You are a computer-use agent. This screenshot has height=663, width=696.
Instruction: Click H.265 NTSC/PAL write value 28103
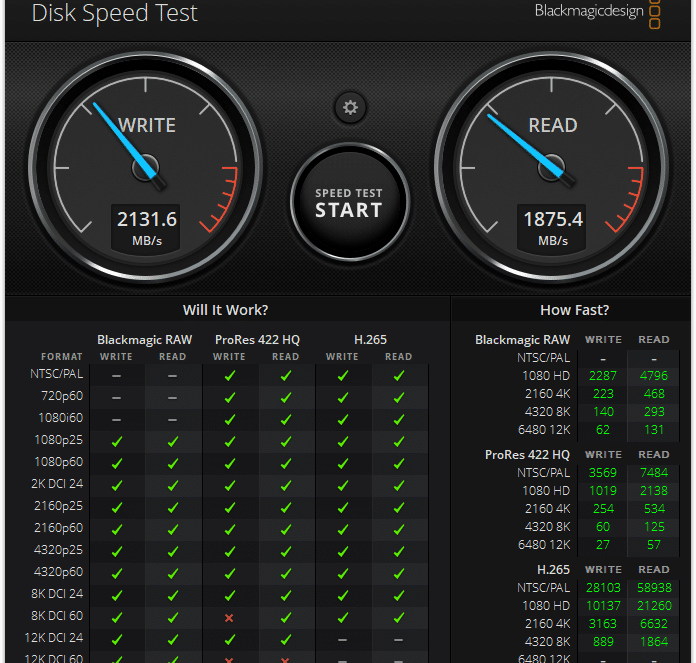tap(603, 587)
